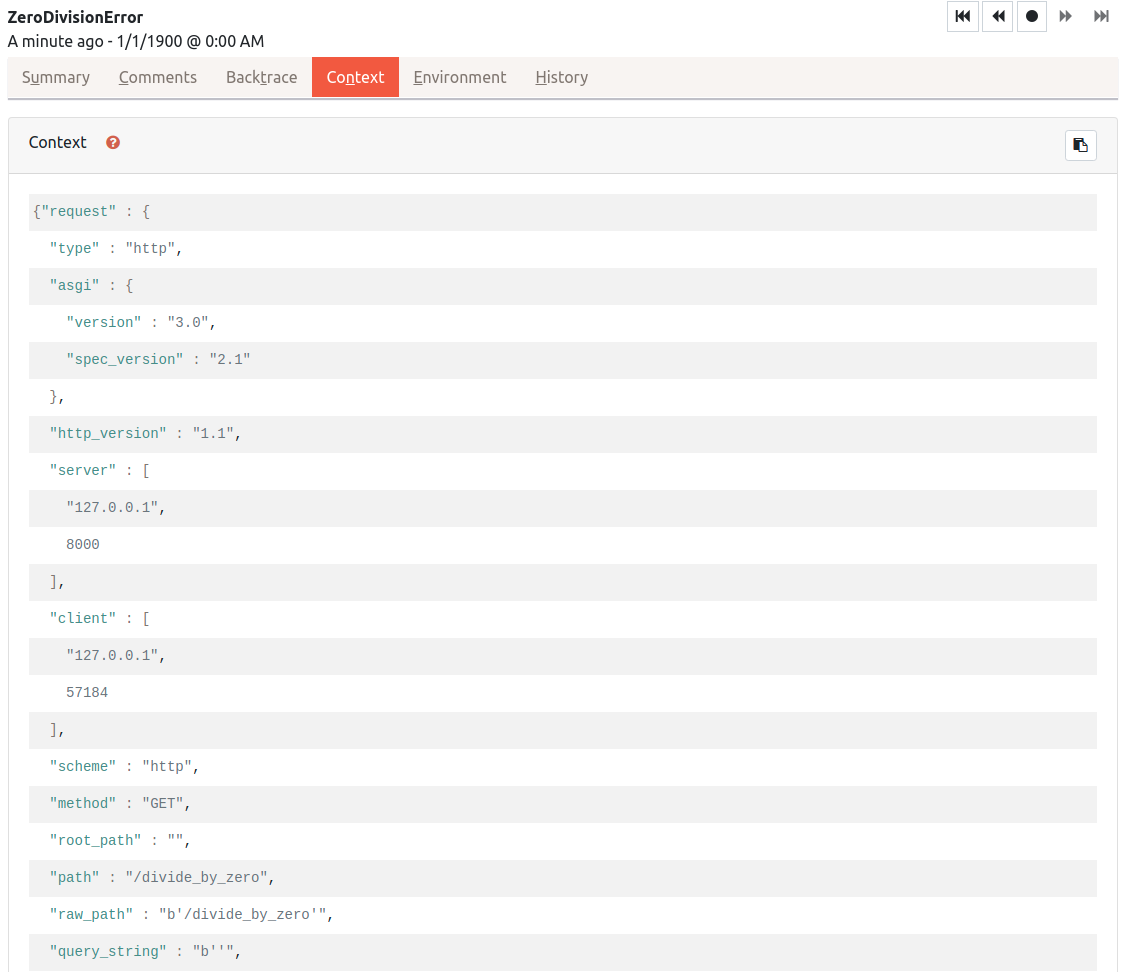Click the "server" array line
Viewport: 1125px width, 972px height.
[100, 471]
